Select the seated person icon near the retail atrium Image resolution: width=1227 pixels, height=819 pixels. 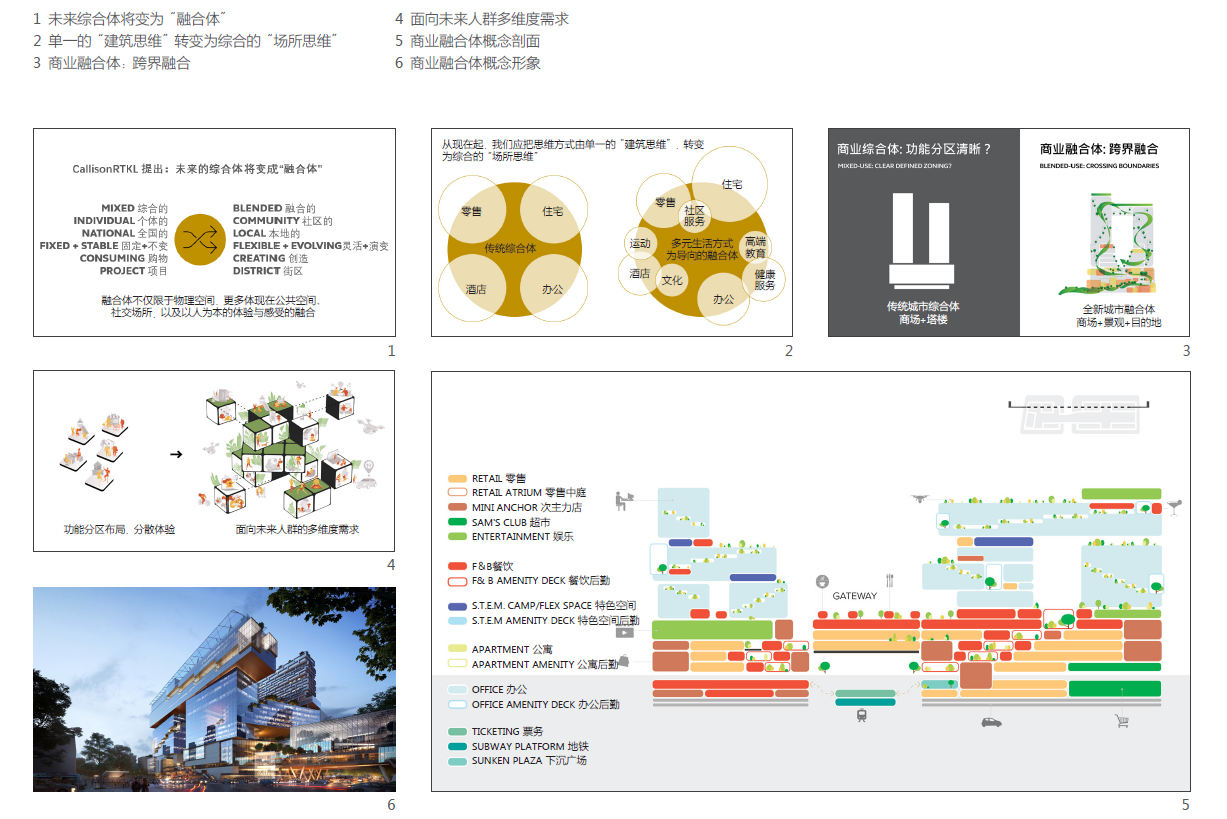click(x=621, y=499)
